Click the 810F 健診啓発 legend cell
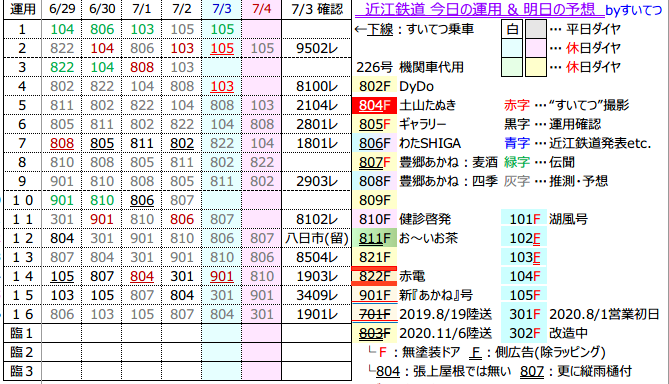This screenshot has width=669, height=384. tap(375, 219)
